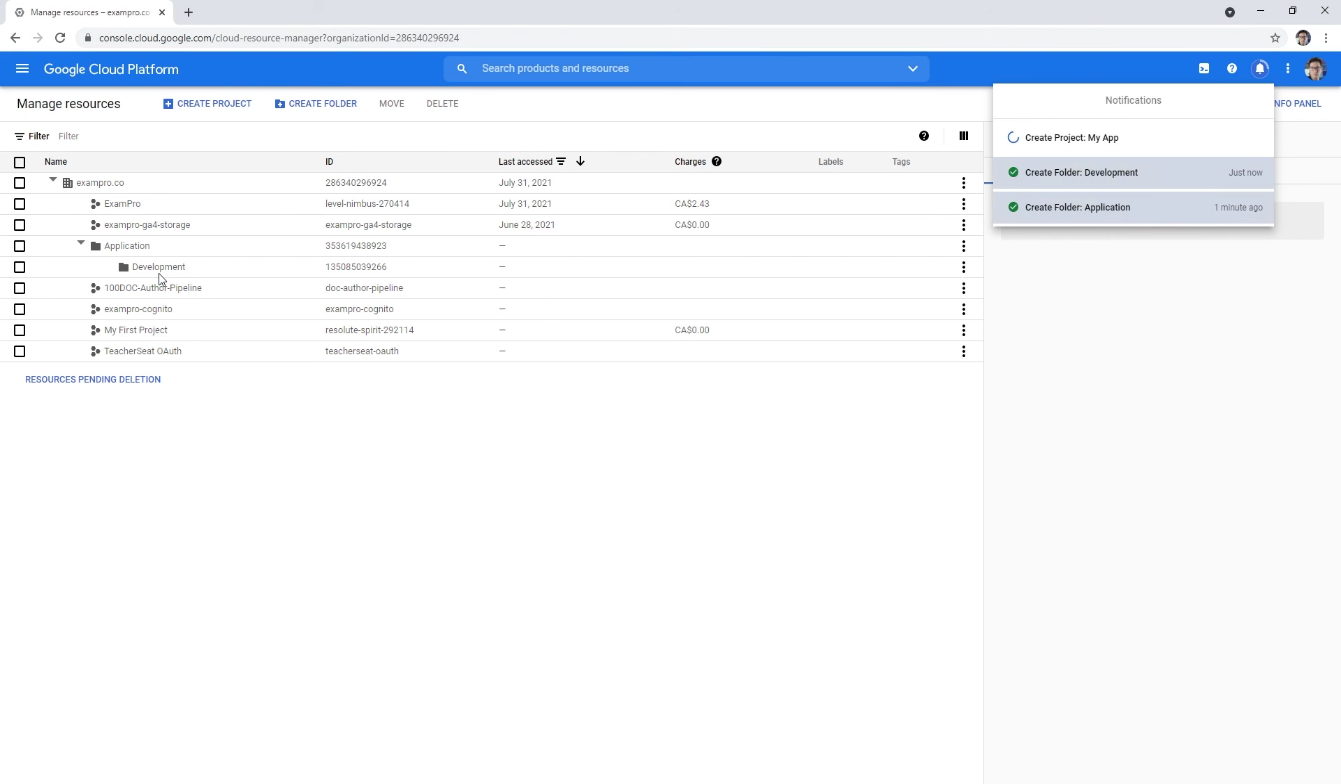Click the ID column header
Viewport: 1341px width, 784px height.
tap(329, 162)
